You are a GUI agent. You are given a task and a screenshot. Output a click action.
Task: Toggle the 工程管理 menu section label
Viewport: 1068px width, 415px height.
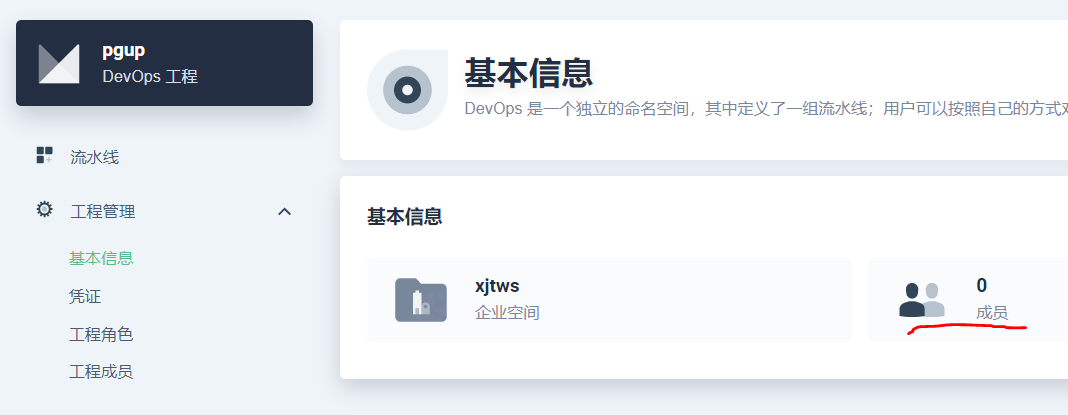tap(103, 212)
